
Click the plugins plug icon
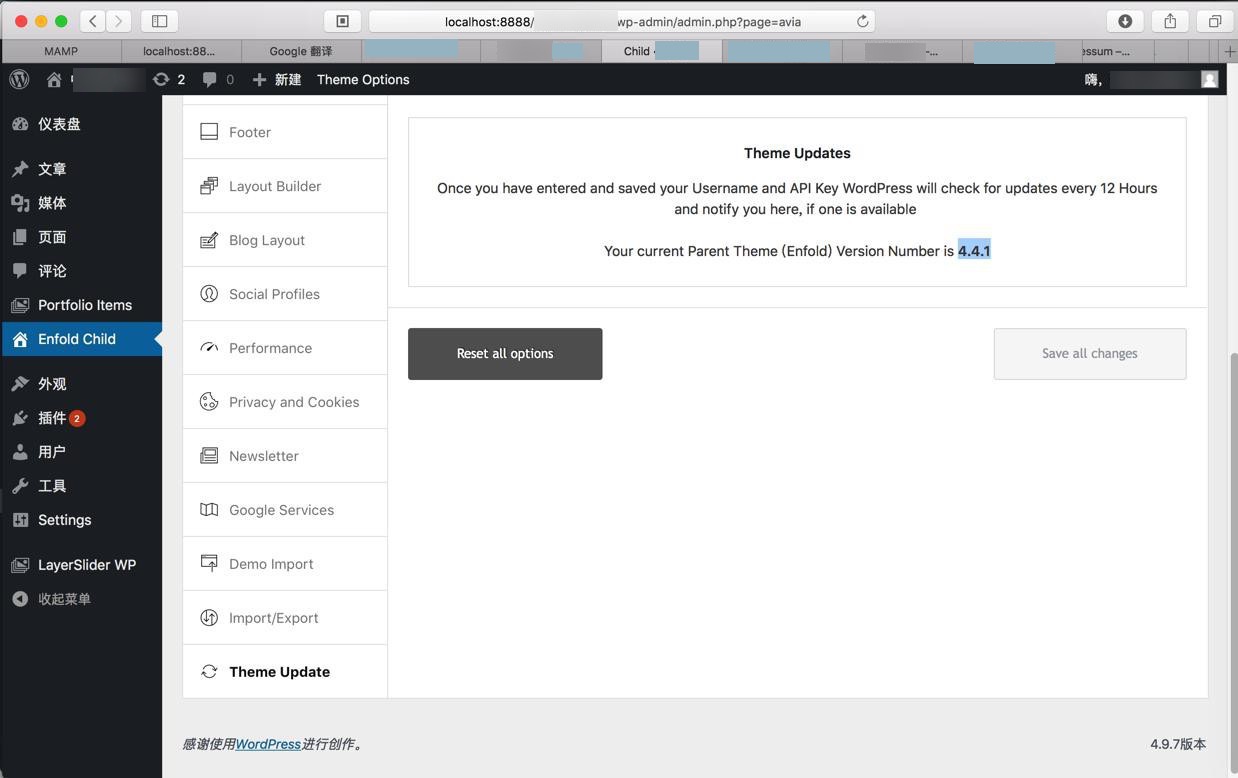20,418
